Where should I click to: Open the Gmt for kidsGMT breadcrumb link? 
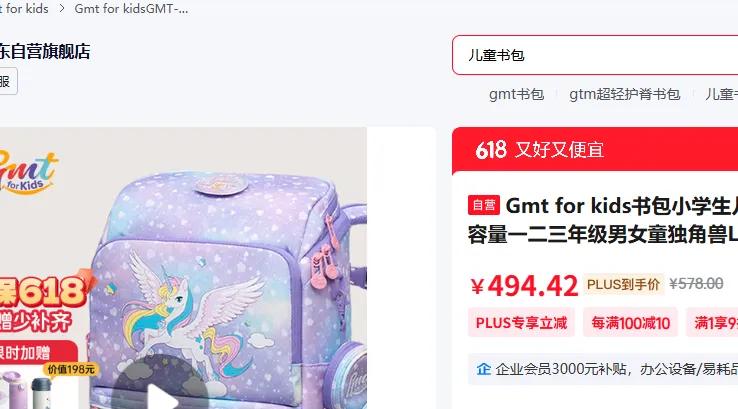[x=131, y=8]
